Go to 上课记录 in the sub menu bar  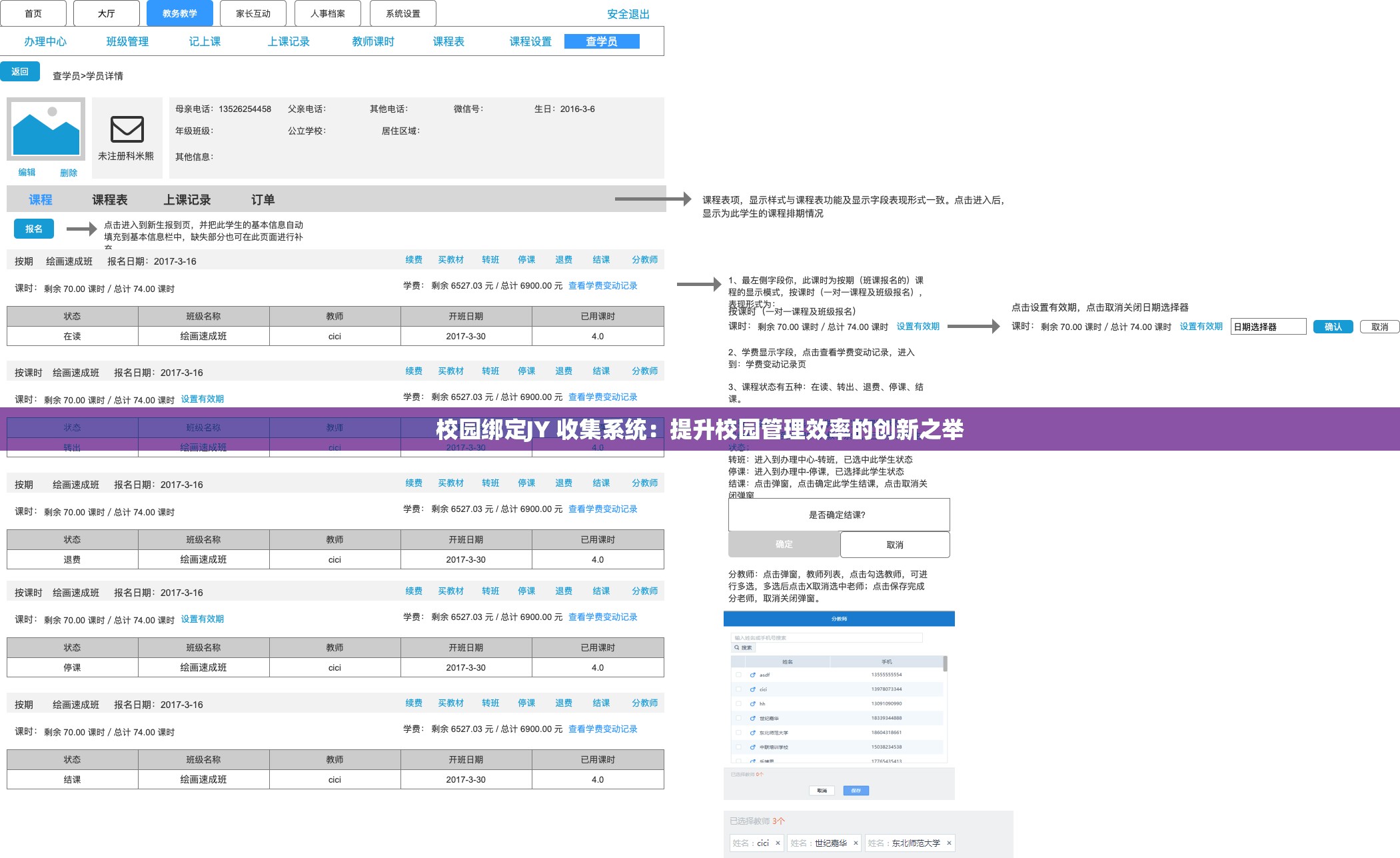289,41
